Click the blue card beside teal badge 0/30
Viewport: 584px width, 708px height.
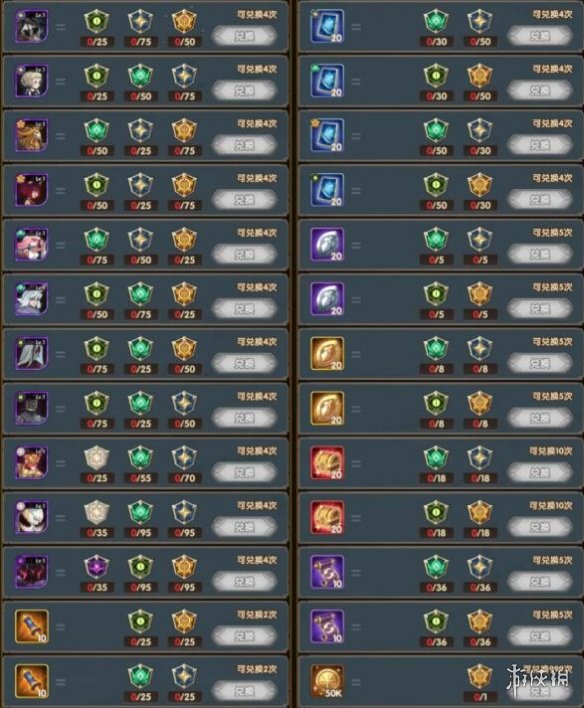[327, 26]
